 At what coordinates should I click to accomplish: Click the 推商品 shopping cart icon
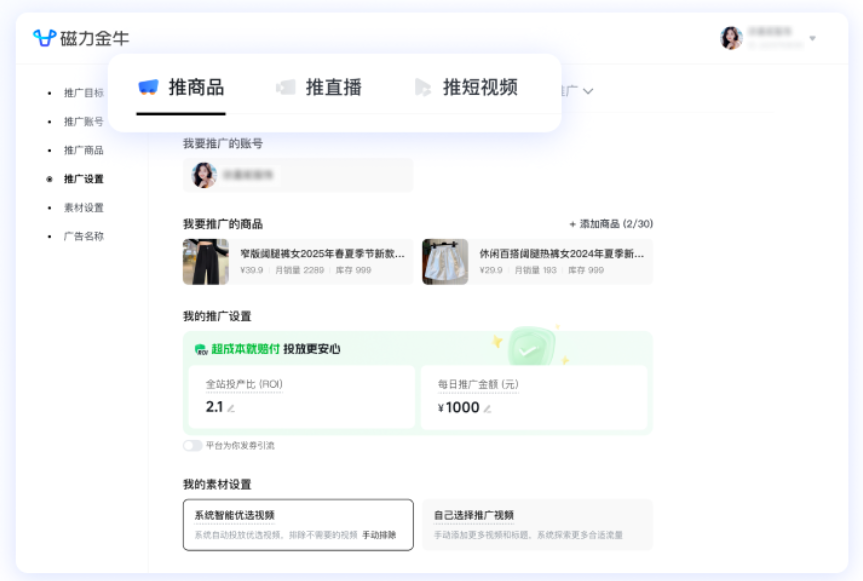tap(148, 88)
